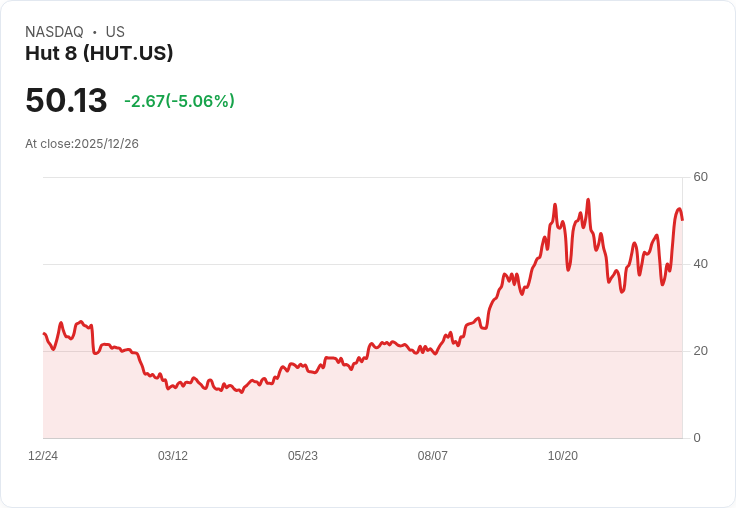Click the NASDAQ exchange label
The width and height of the screenshot is (736, 508).
pos(54,32)
